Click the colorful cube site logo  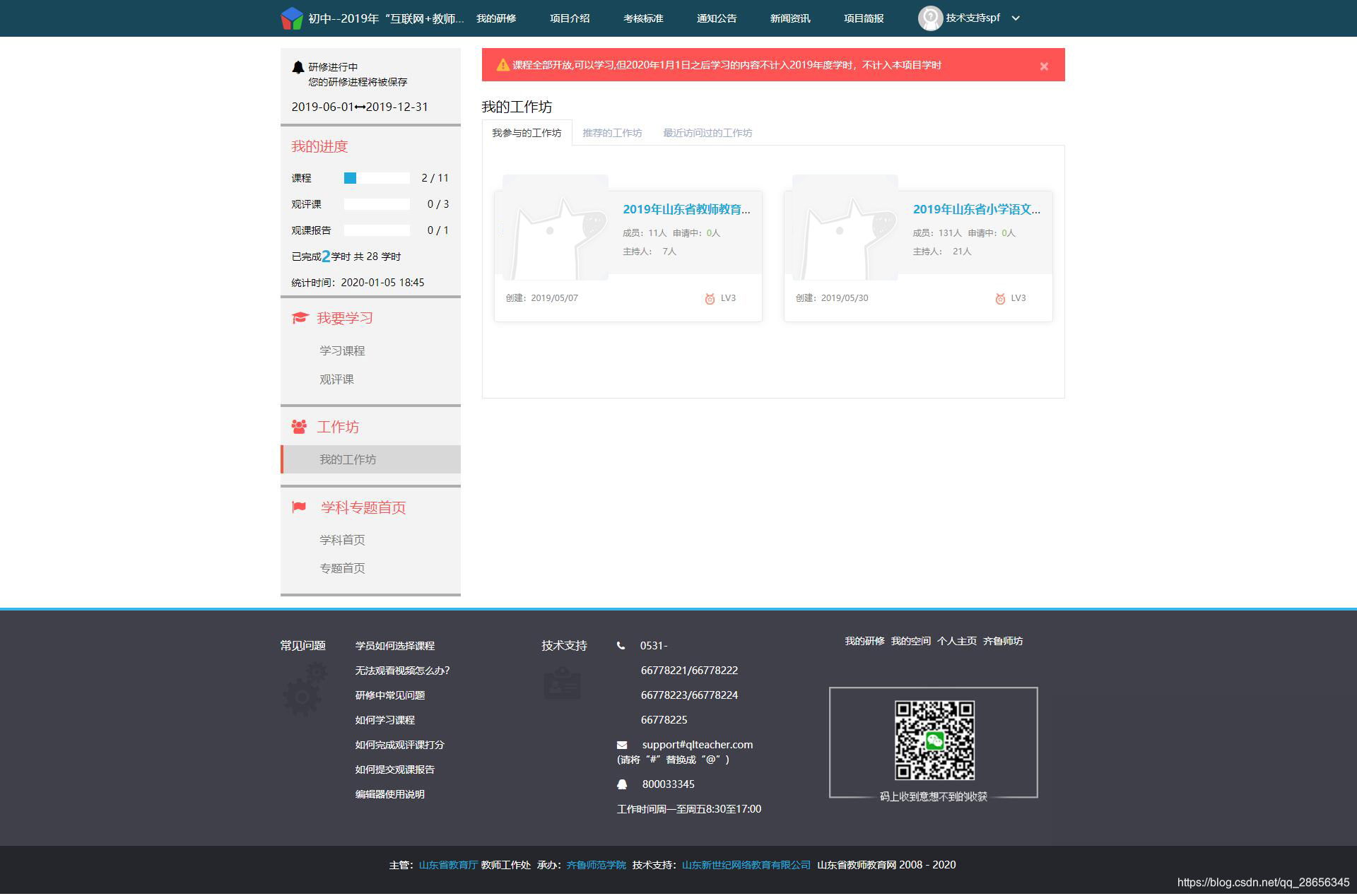[291, 18]
